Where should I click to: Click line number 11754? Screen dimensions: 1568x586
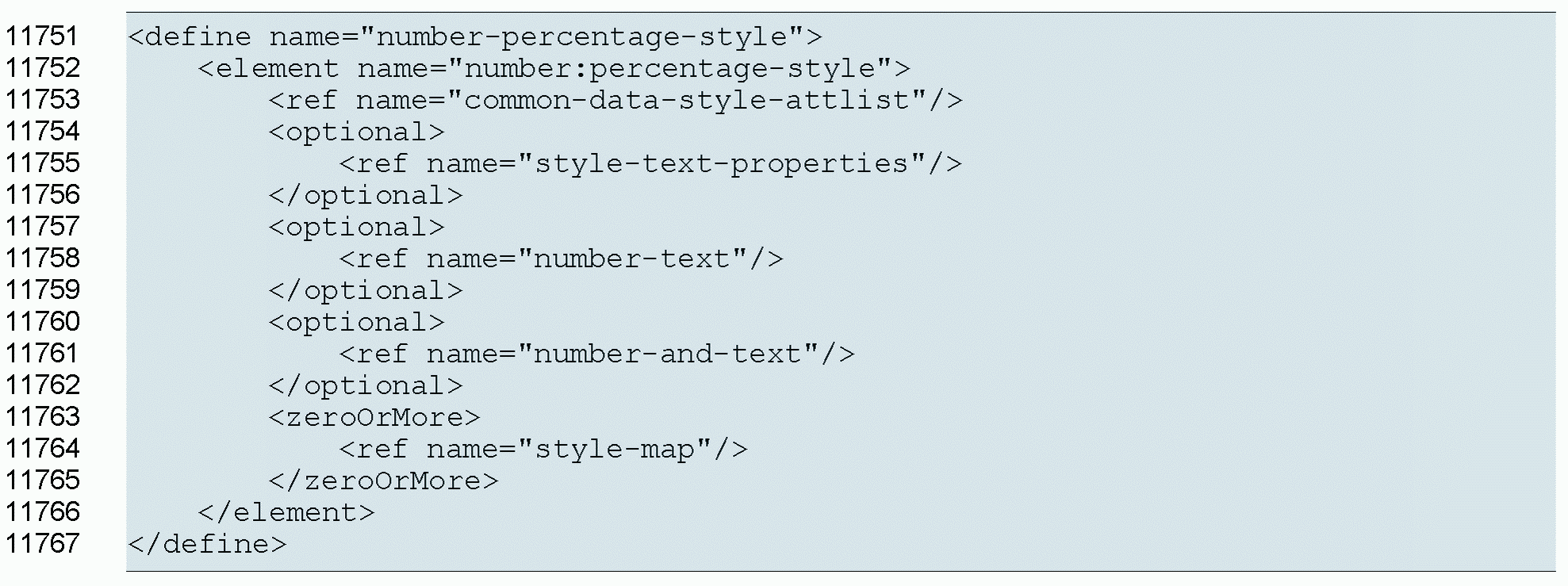(x=43, y=132)
